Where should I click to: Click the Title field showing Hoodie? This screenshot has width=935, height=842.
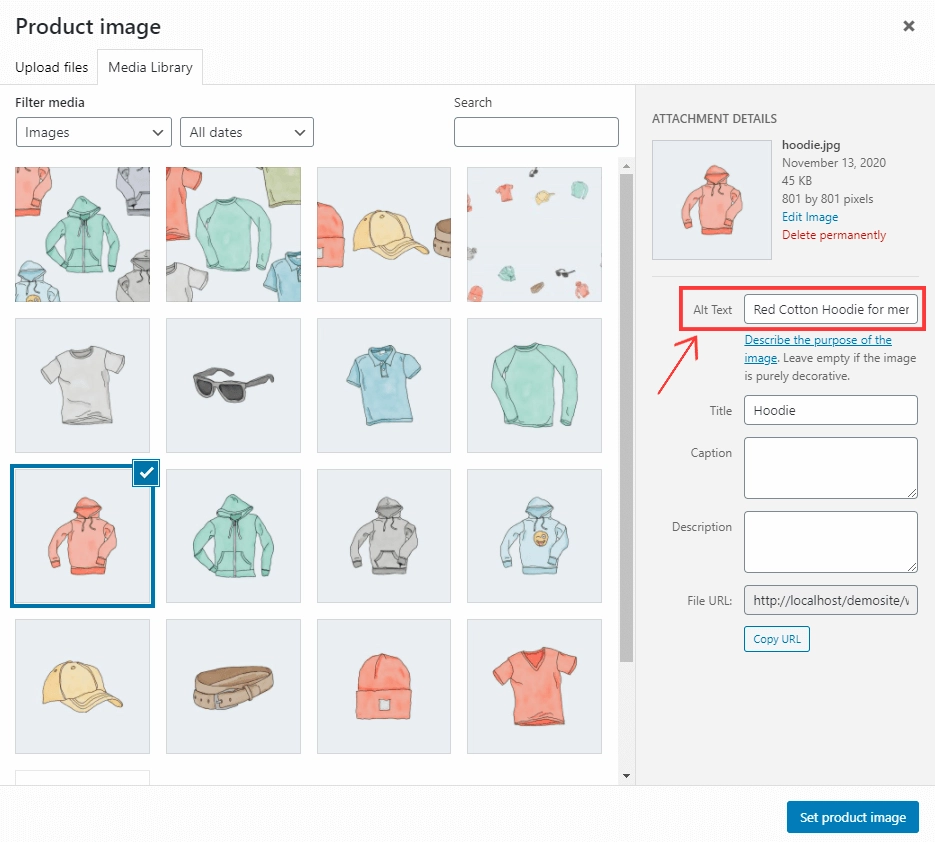coord(830,410)
